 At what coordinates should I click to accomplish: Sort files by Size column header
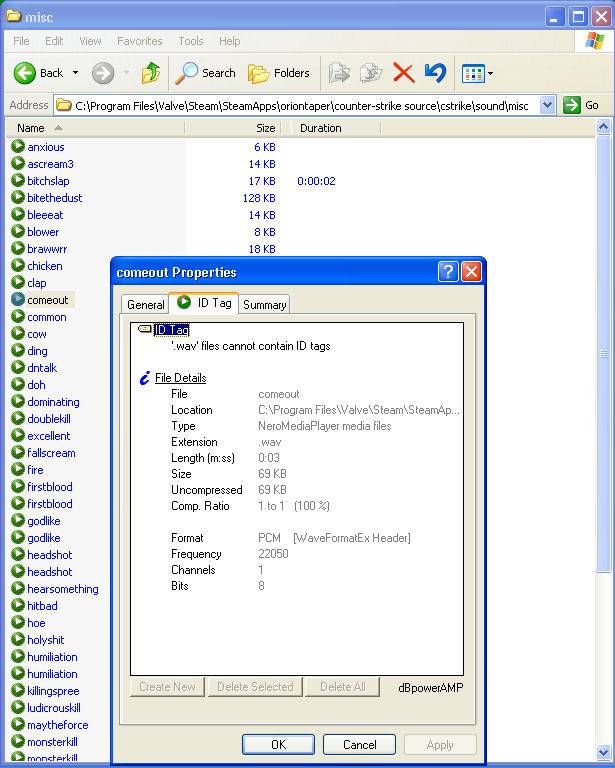[x=265, y=128]
